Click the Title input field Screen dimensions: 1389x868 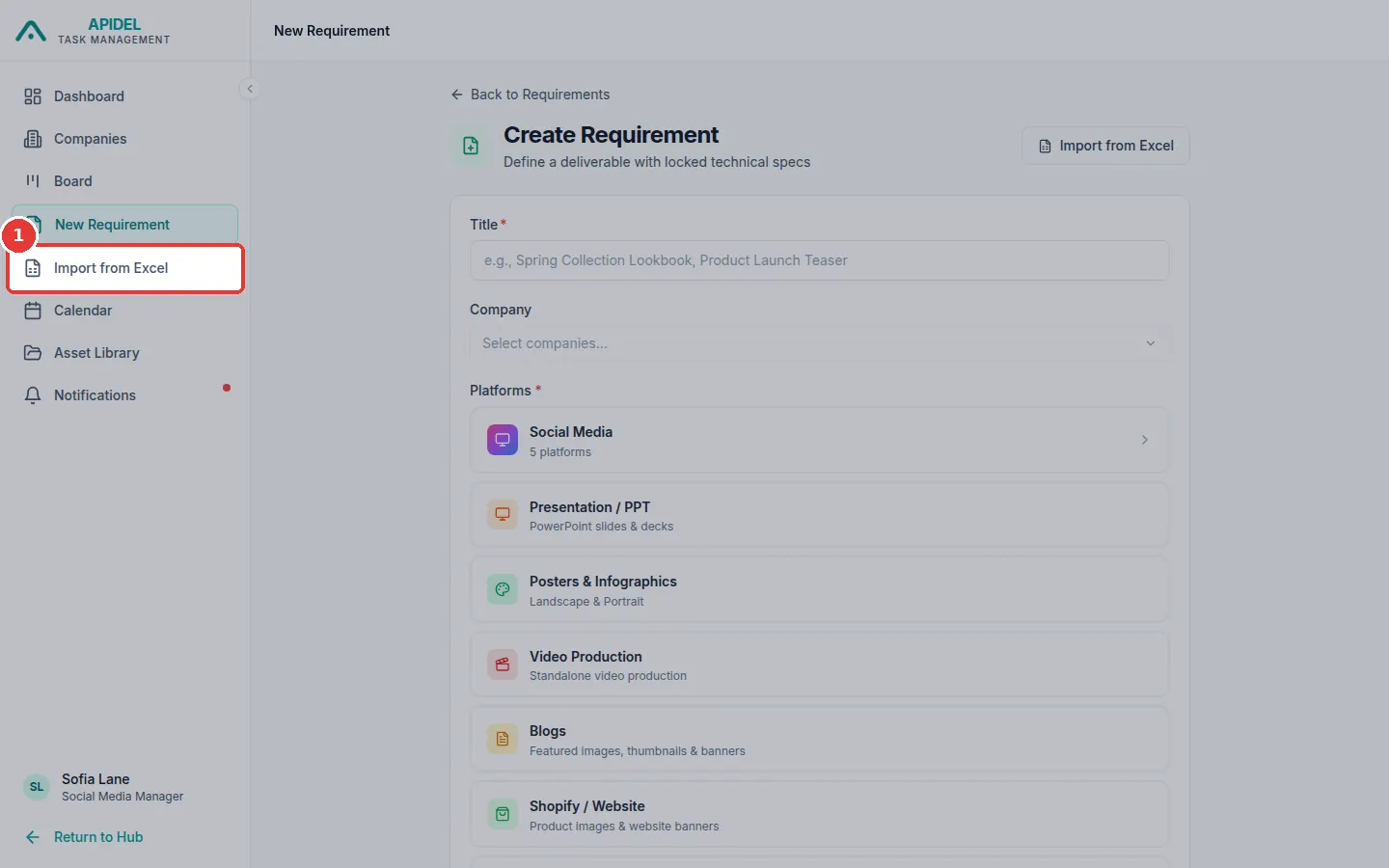tap(819, 260)
